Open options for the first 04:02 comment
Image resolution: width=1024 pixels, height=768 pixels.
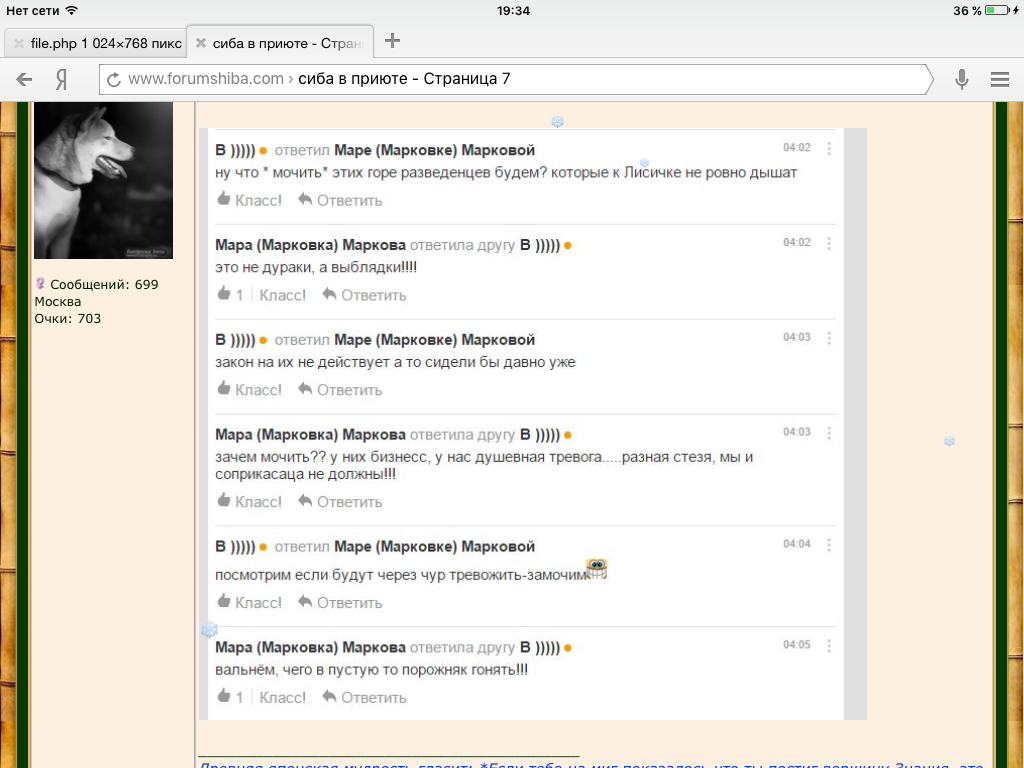[829, 148]
